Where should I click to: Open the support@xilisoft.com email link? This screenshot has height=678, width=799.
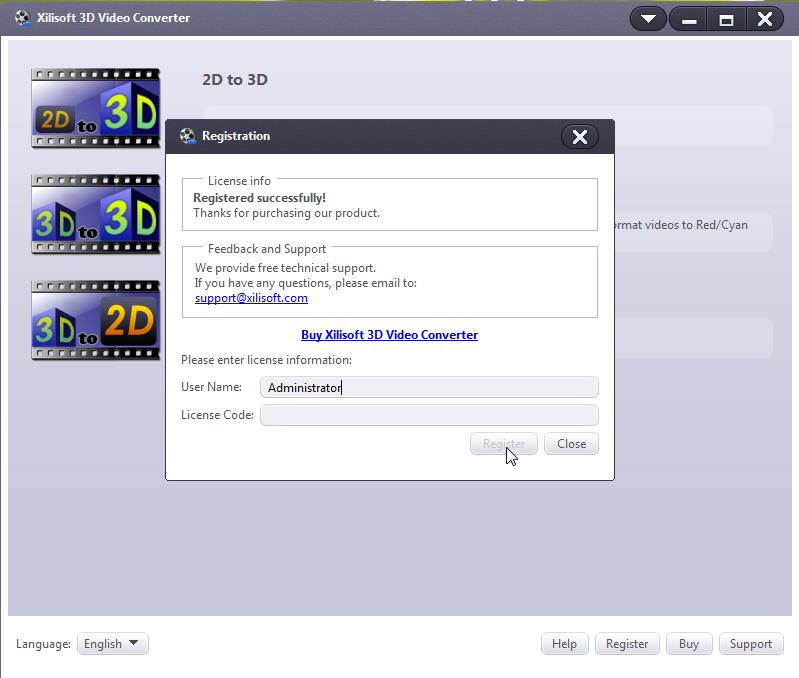251,298
